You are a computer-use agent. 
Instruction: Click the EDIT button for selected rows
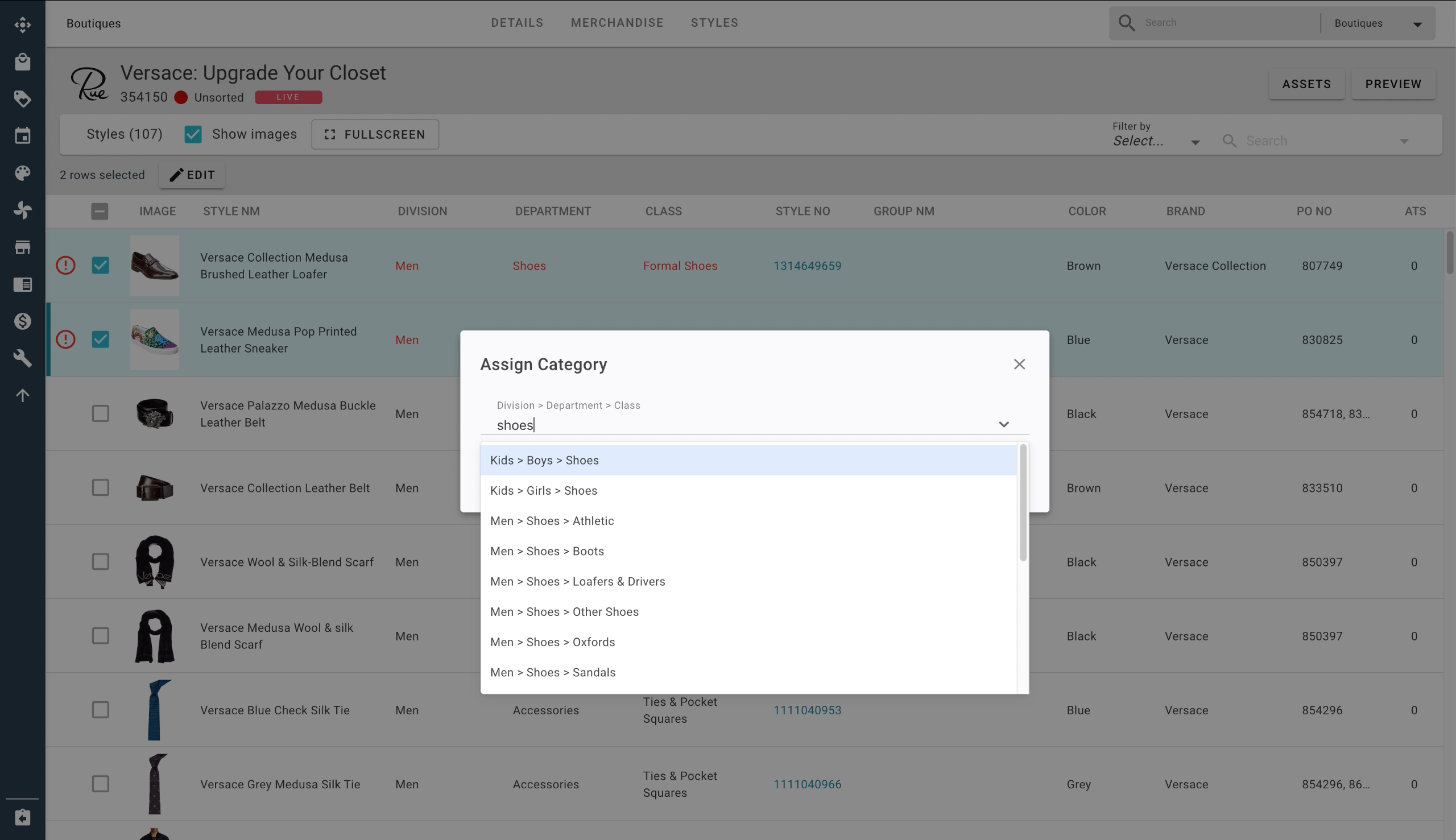pos(192,175)
